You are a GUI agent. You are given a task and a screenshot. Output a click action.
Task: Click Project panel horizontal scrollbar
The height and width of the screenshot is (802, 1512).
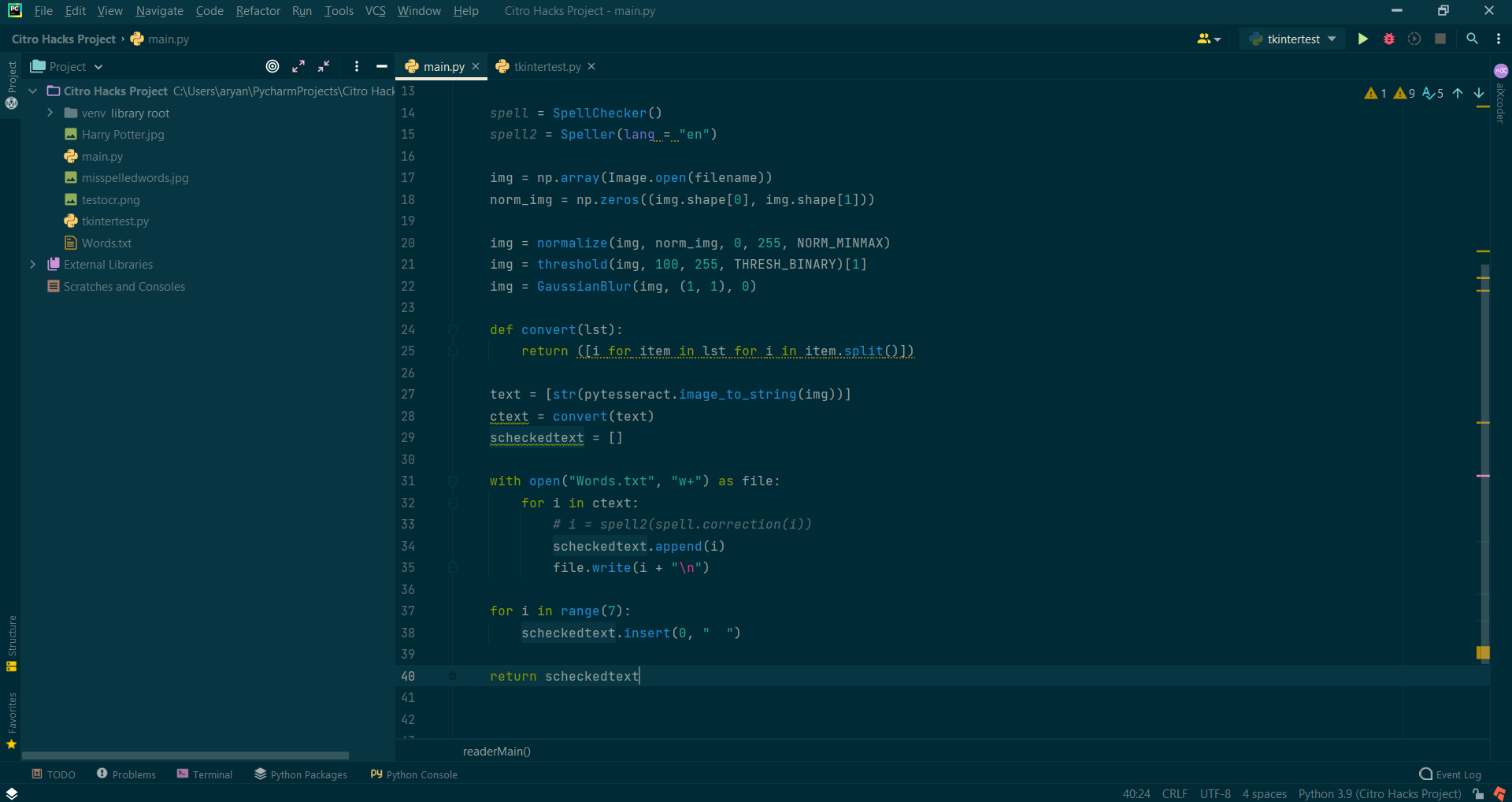pos(185,755)
